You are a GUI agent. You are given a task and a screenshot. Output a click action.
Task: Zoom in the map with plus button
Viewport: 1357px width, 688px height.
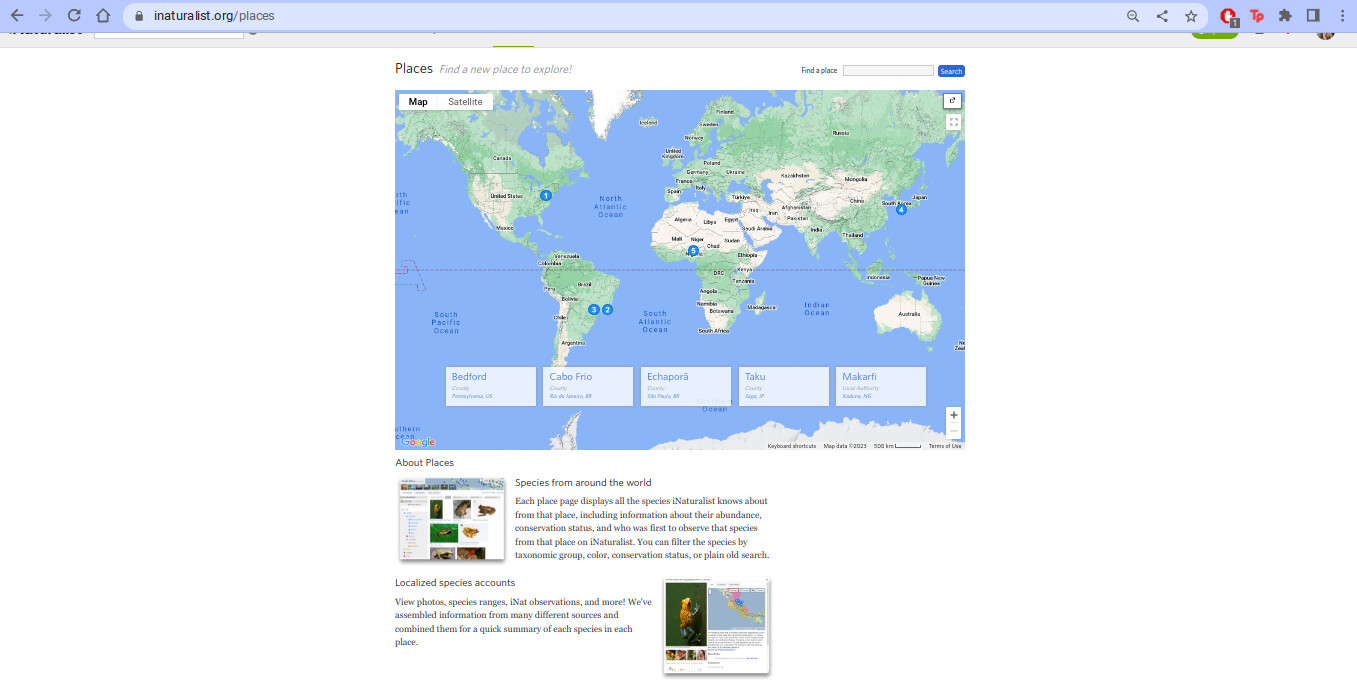tap(954, 415)
